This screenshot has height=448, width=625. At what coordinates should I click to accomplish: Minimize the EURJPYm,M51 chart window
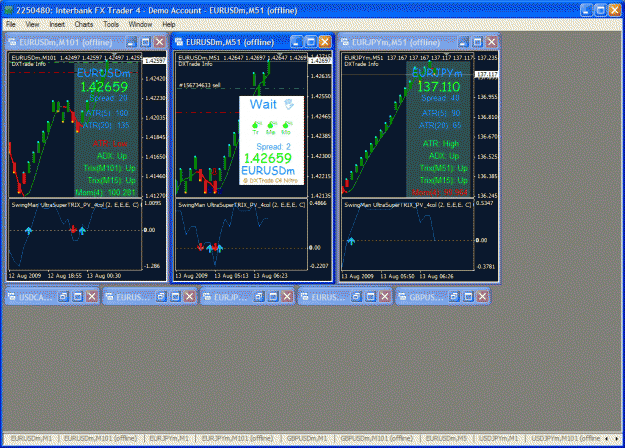click(463, 42)
